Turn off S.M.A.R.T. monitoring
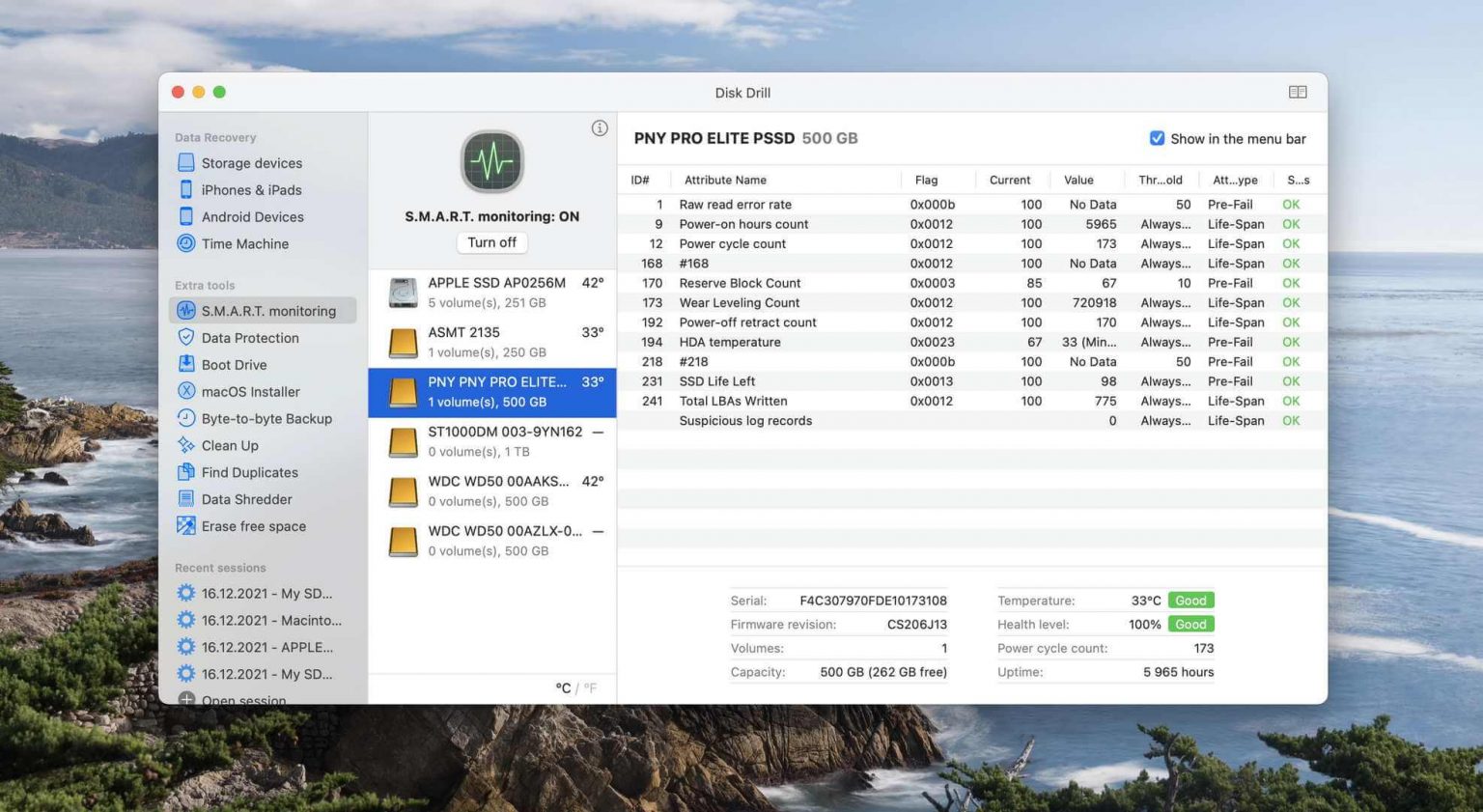The image size is (1483, 812). click(x=491, y=242)
